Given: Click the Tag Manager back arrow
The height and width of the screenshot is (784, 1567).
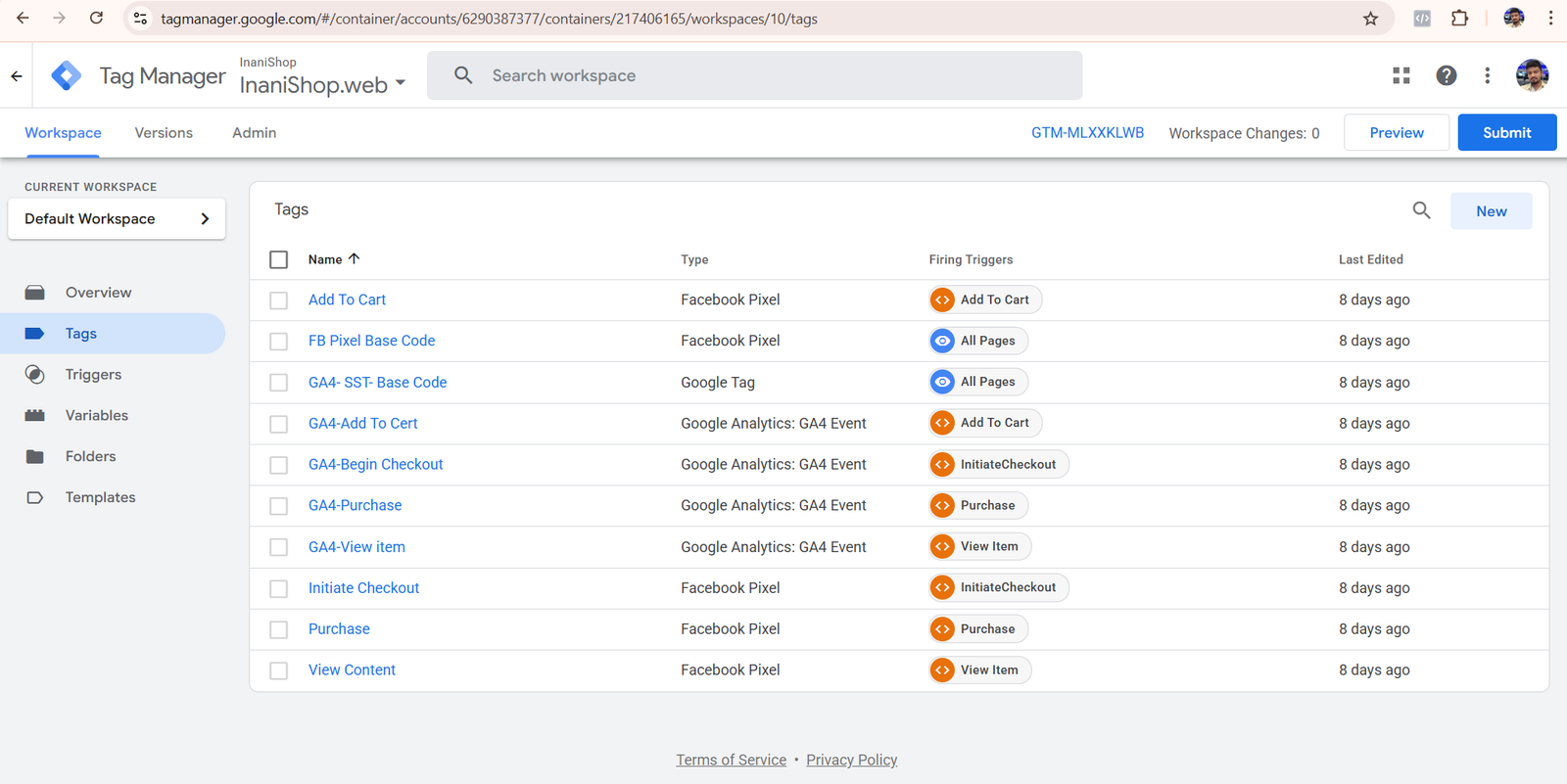Looking at the screenshot, I should 17,75.
